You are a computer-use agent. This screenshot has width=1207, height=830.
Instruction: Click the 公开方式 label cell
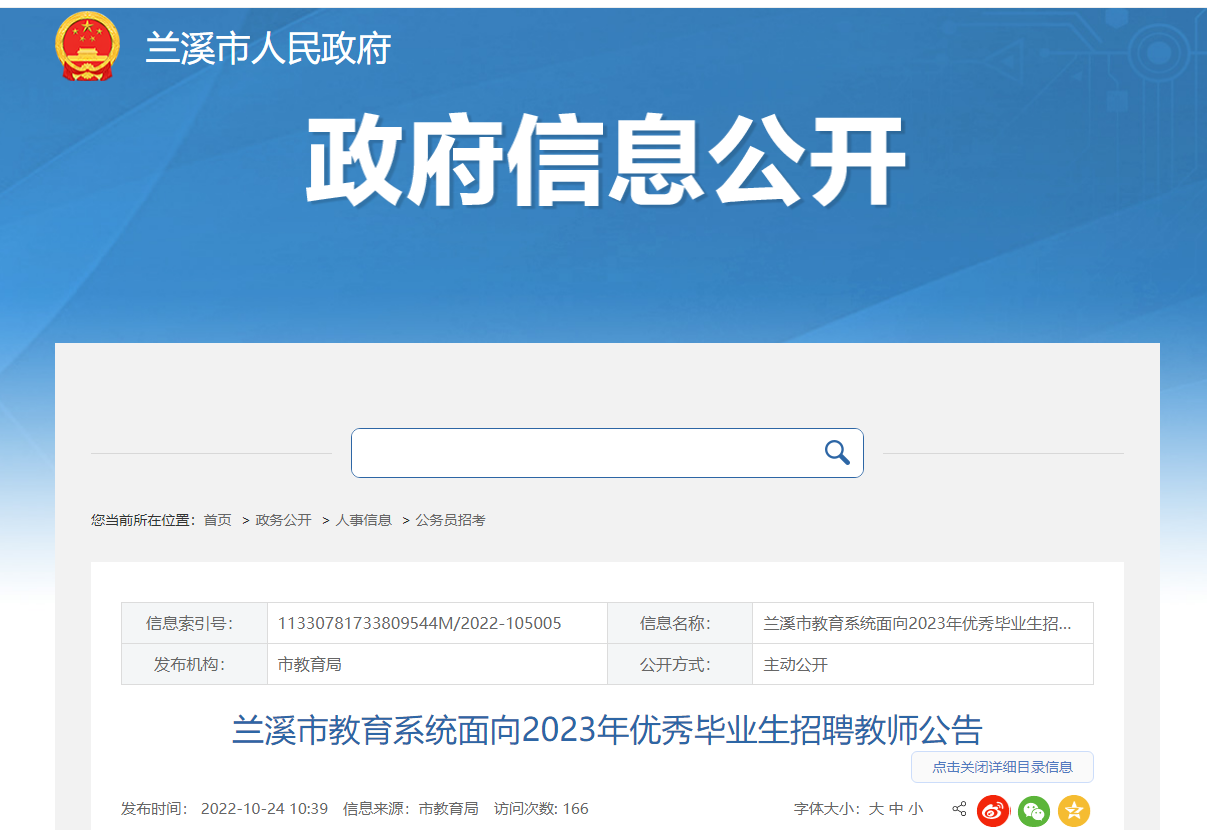point(680,664)
